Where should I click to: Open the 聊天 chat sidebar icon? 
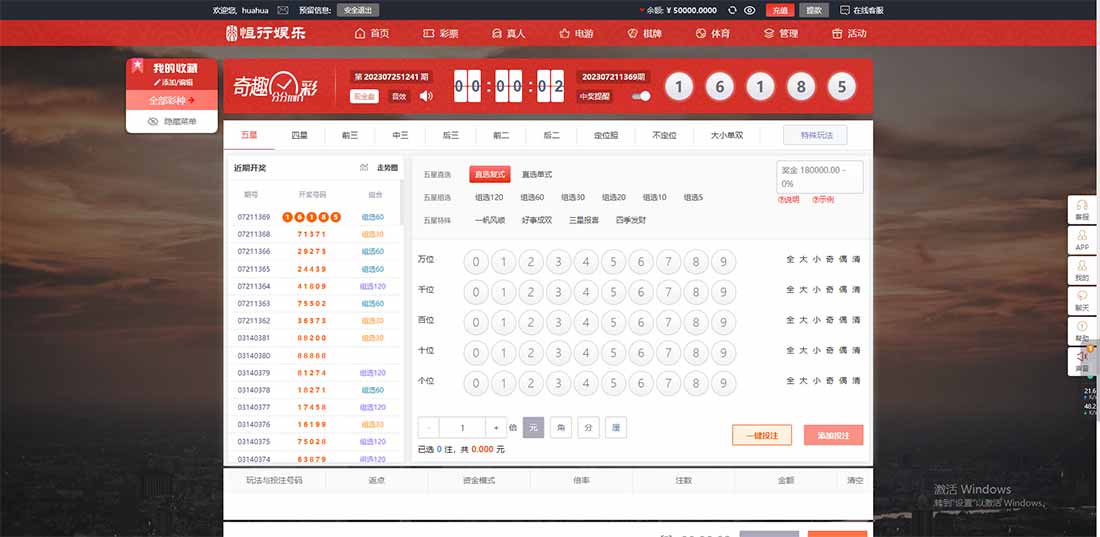point(1081,300)
